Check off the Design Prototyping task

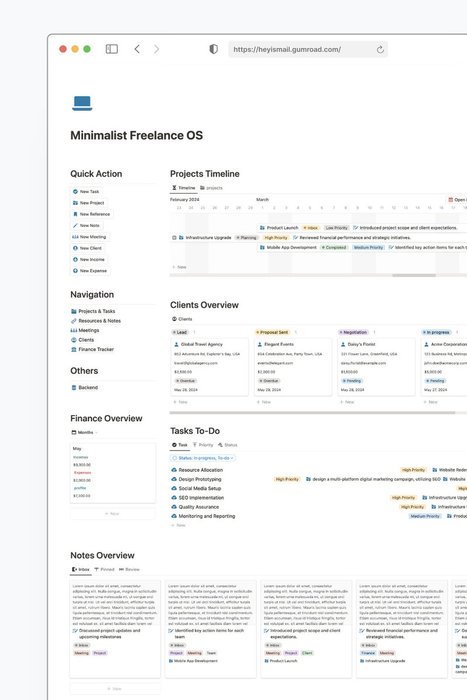[174, 479]
